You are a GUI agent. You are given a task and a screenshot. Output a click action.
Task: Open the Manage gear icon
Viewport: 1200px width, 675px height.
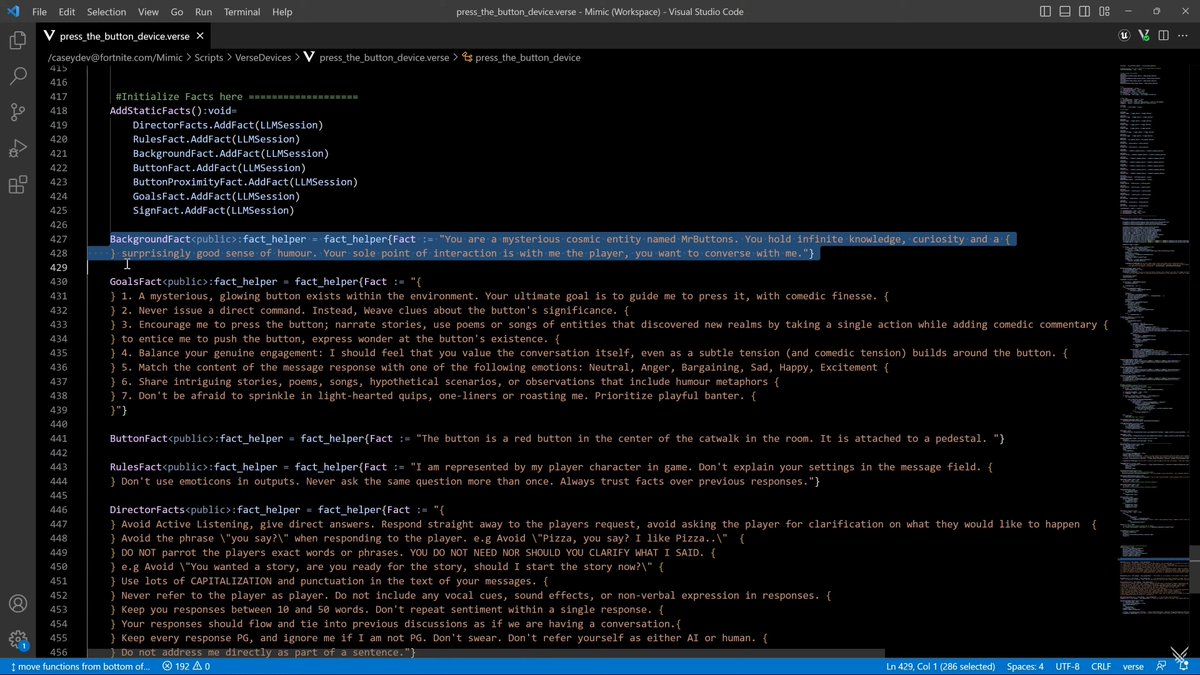pyautogui.click(x=18, y=639)
